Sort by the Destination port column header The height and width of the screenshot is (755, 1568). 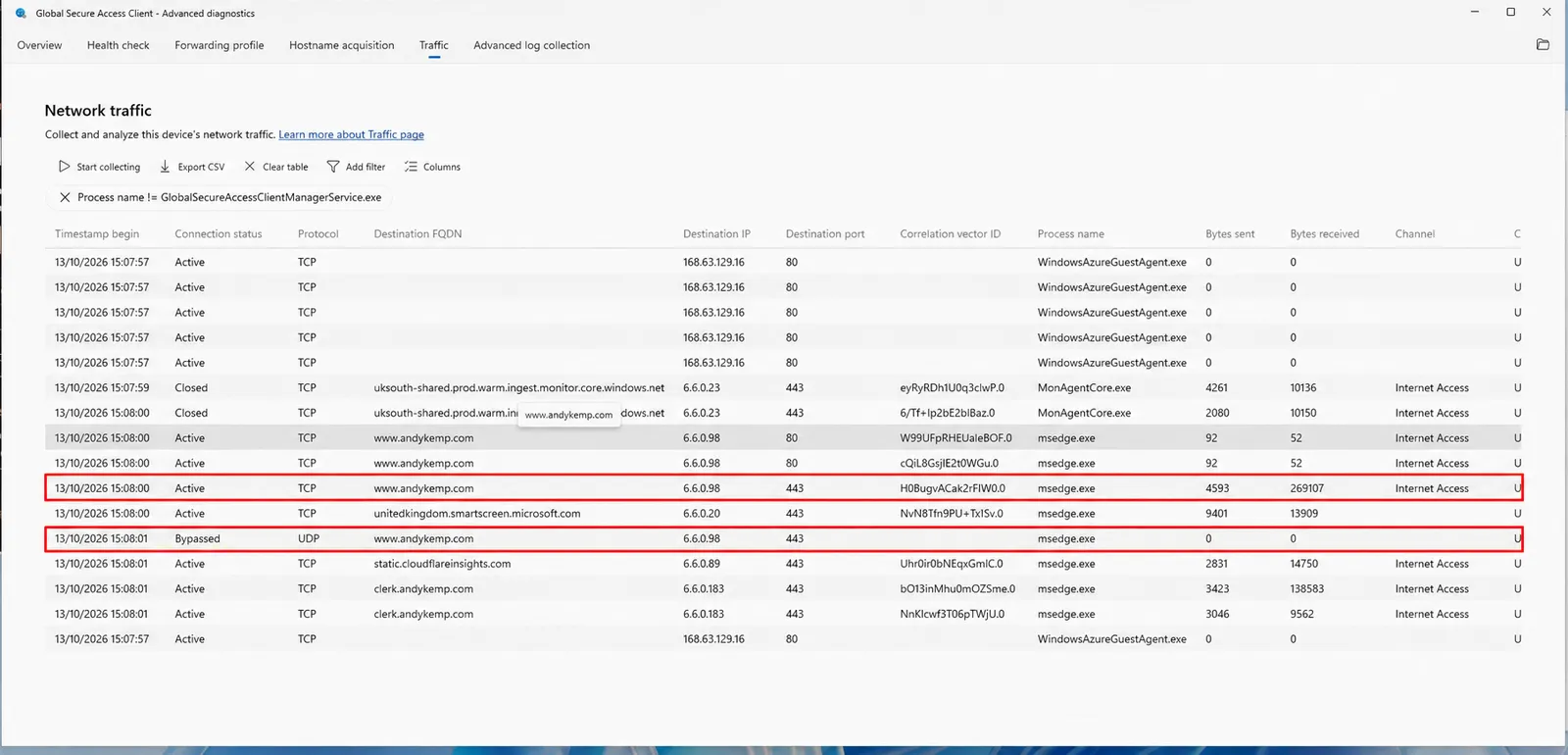tap(825, 234)
